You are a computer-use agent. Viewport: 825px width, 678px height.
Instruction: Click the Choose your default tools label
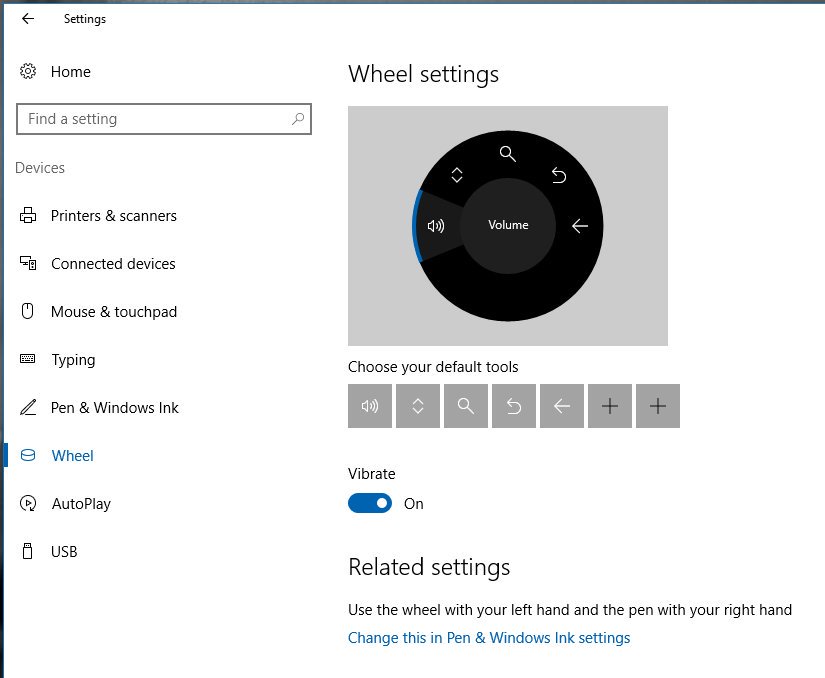point(433,367)
